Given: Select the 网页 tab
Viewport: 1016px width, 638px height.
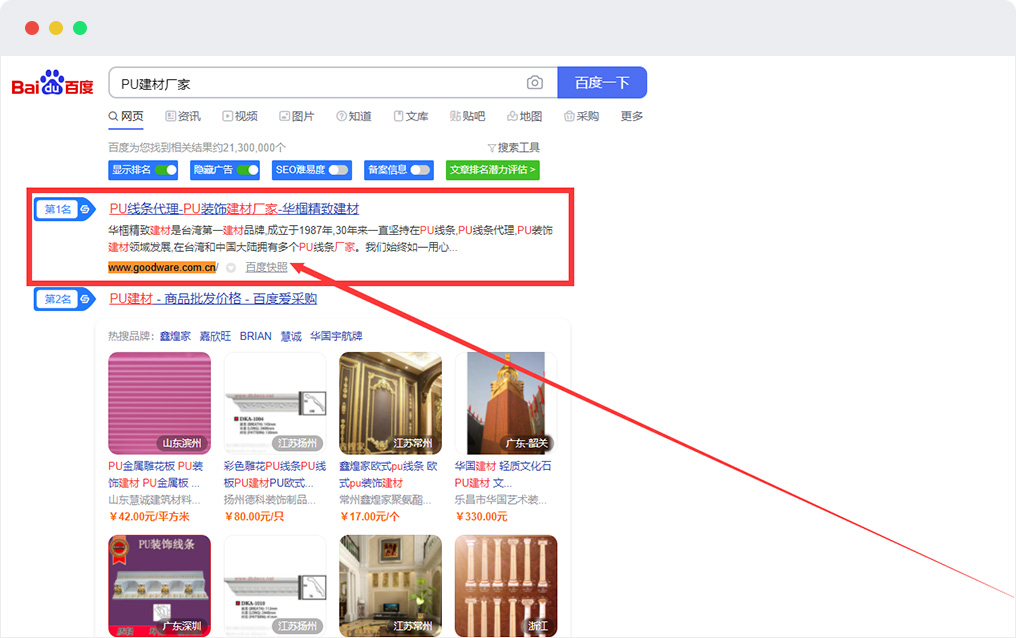Looking at the screenshot, I should tap(126, 116).
